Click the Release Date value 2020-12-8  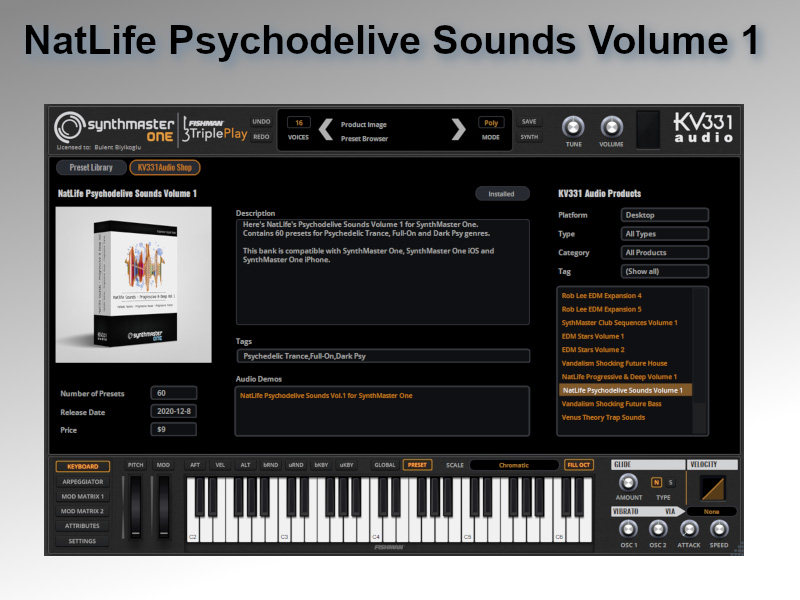coord(173,411)
